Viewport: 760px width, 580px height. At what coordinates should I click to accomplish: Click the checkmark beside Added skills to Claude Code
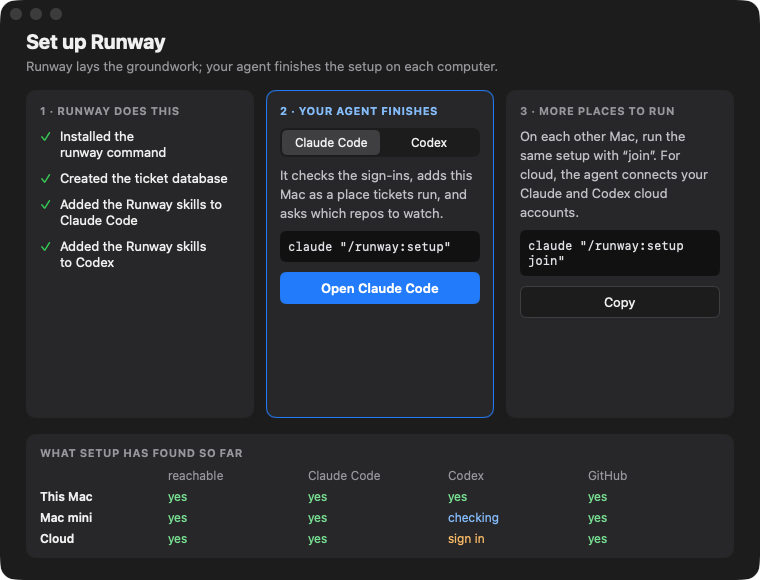point(46,204)
